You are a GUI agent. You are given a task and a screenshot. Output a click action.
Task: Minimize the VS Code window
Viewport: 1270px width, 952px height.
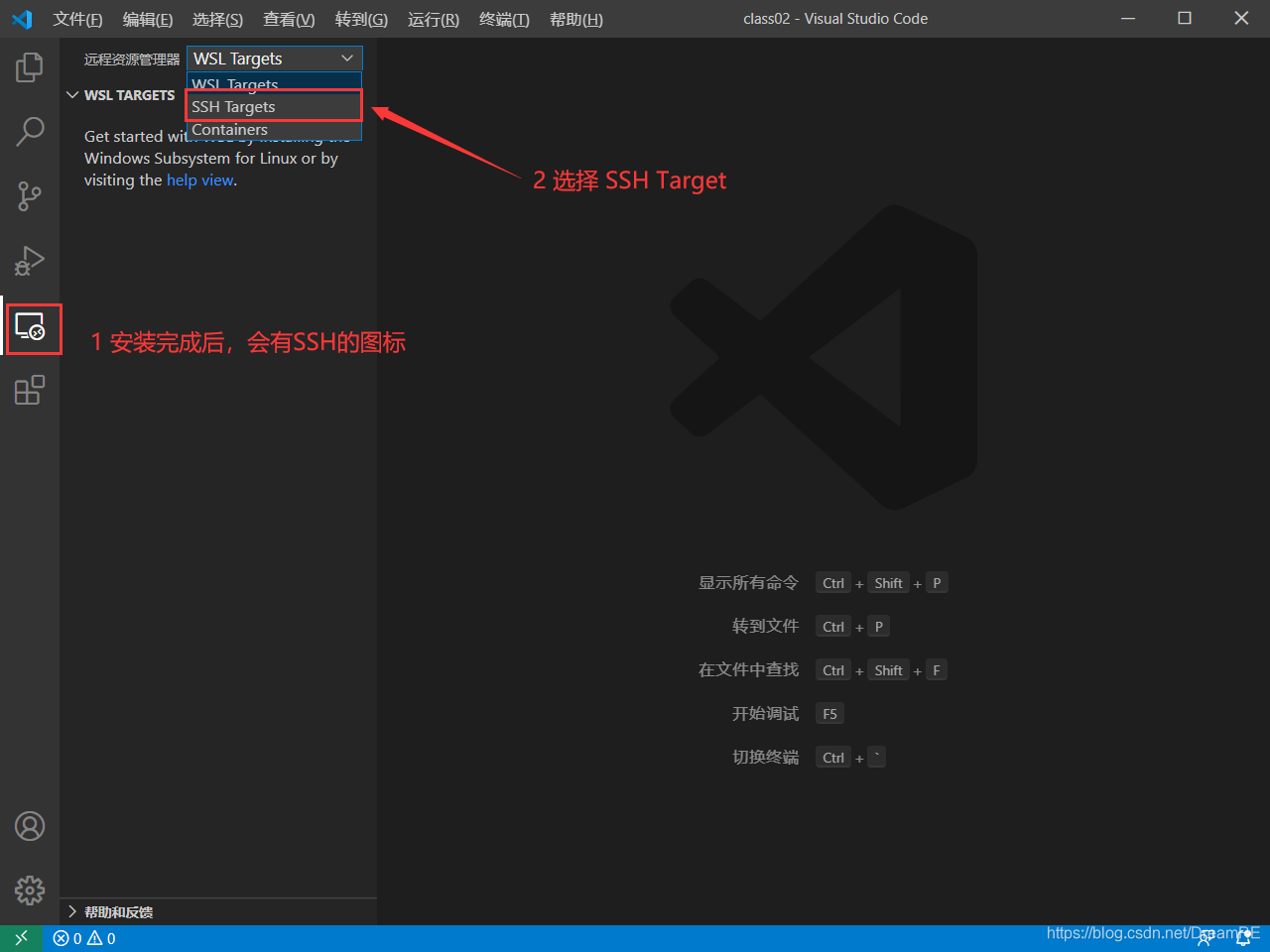click(x=1128, y=19)
